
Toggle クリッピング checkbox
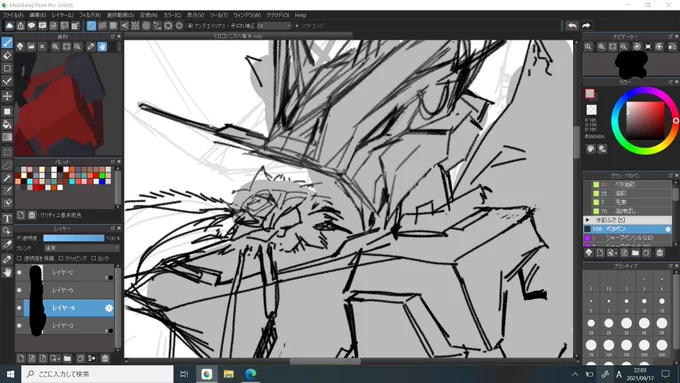point(61,259)
